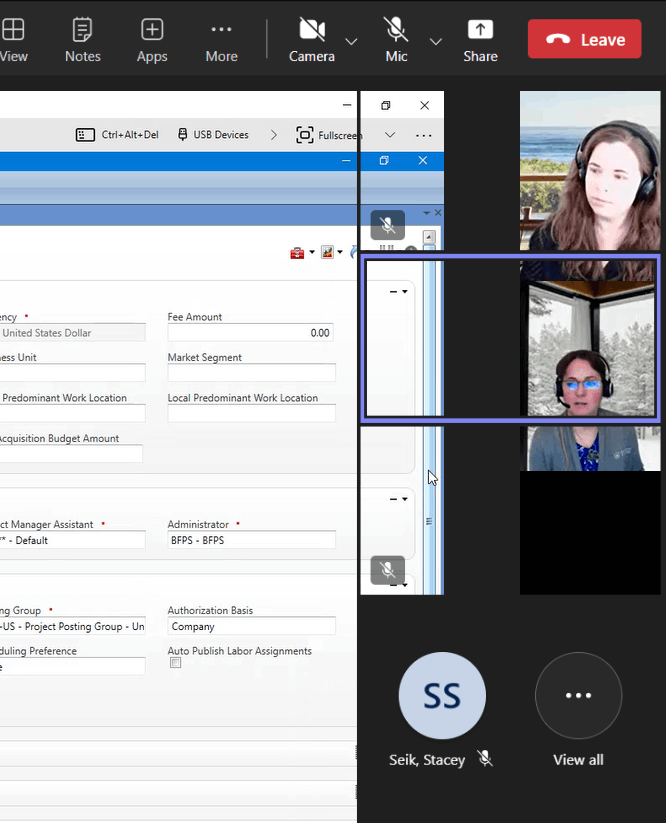Open USB Devices menu
666x823 pixels.
[213, 135]
